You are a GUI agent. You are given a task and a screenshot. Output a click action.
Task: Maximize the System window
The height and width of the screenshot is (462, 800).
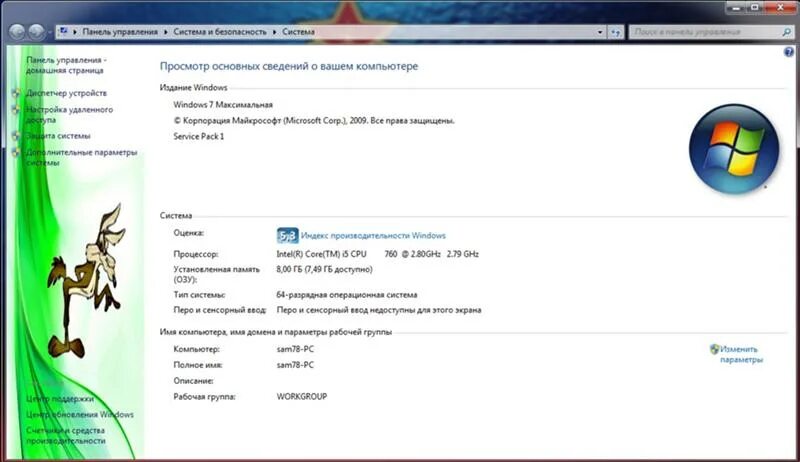click(755, 8)
